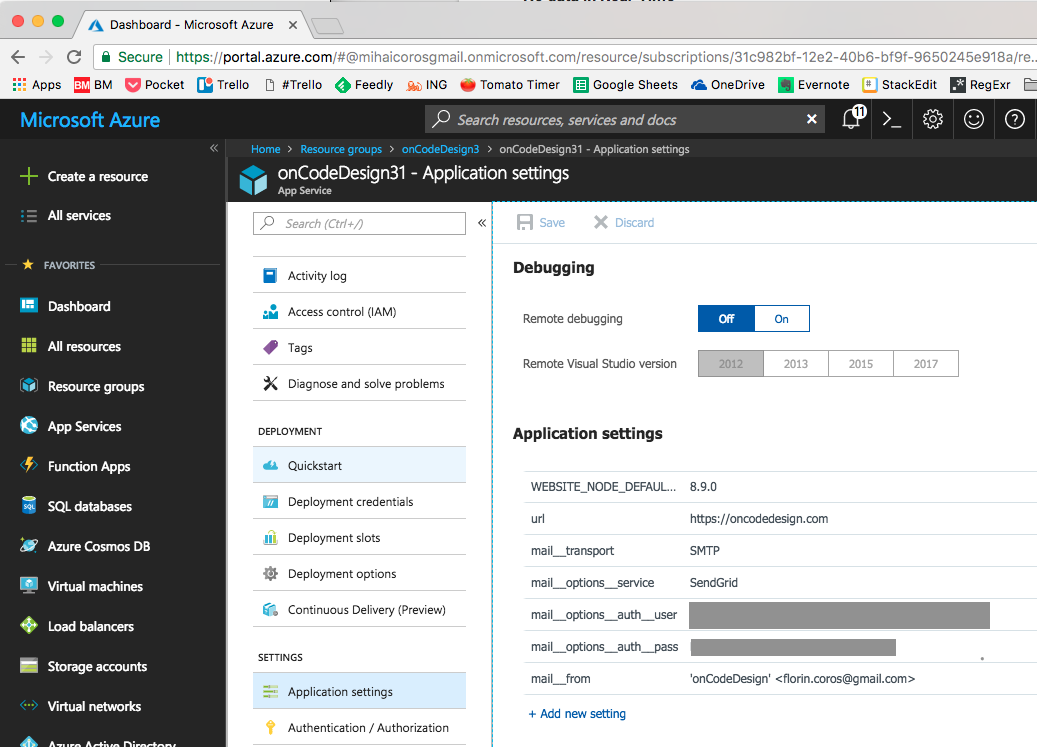Clear the top search box with X
The width and height of the screenshot is (1037, 747).
click(x=811, y=119)
